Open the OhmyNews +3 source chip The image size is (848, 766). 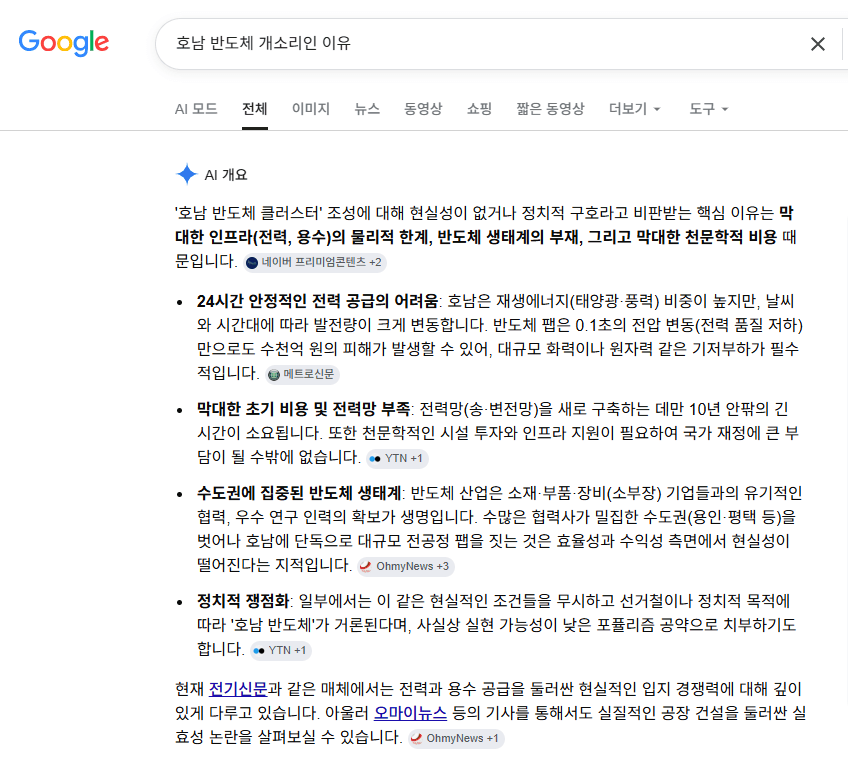(x=405, y=566)
